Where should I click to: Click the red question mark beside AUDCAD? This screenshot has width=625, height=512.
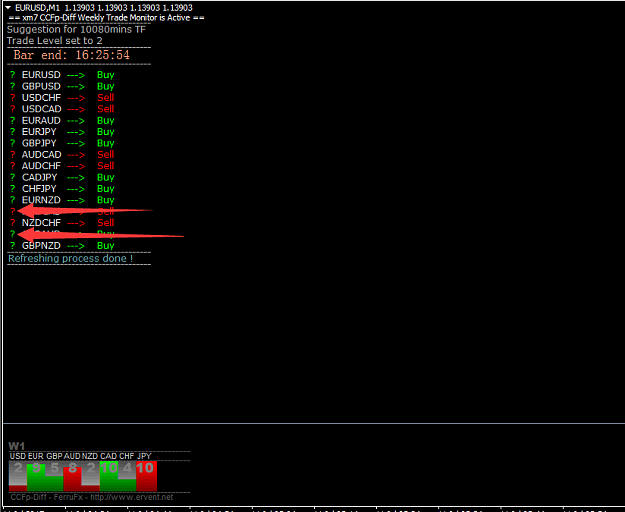[13, 155]
